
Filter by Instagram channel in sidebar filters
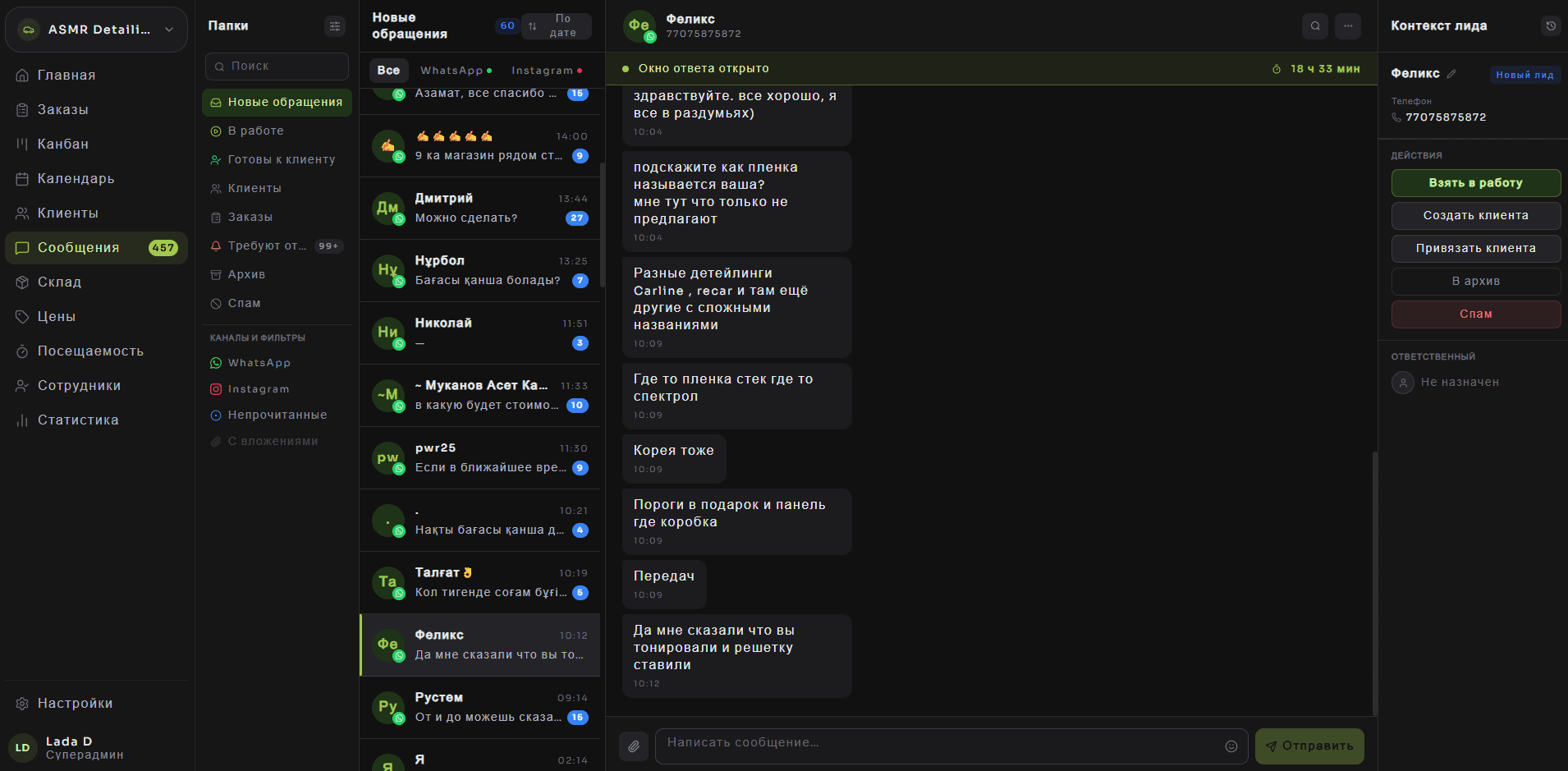pyautogui.click(x=277, y=389)
